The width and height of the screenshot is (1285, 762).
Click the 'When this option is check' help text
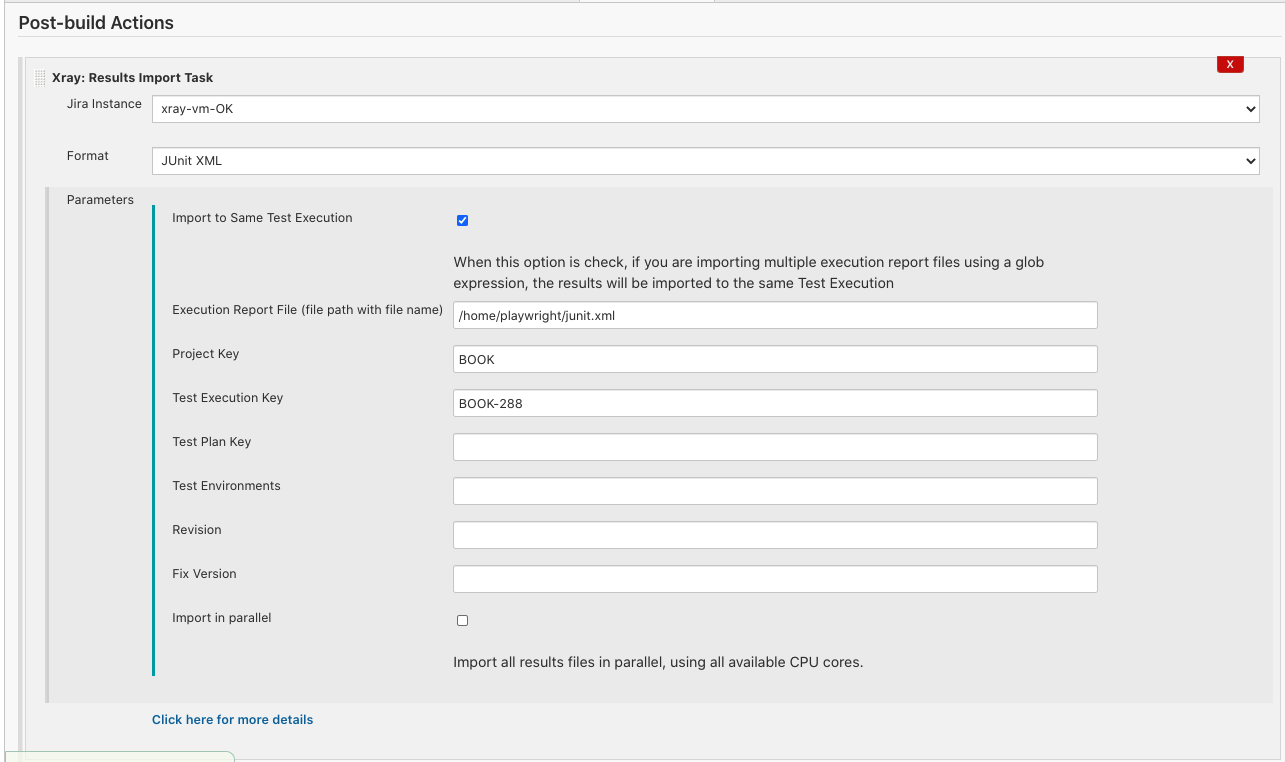click(x=749, y=273)
